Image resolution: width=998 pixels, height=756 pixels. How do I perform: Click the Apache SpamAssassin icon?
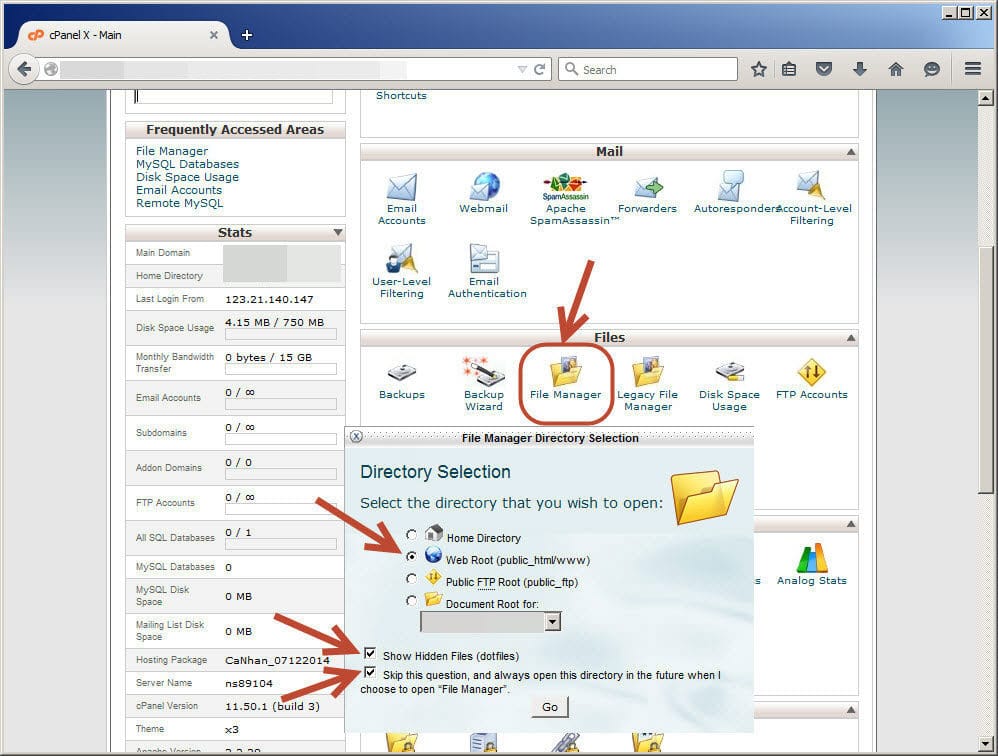(x=565, y=187)
